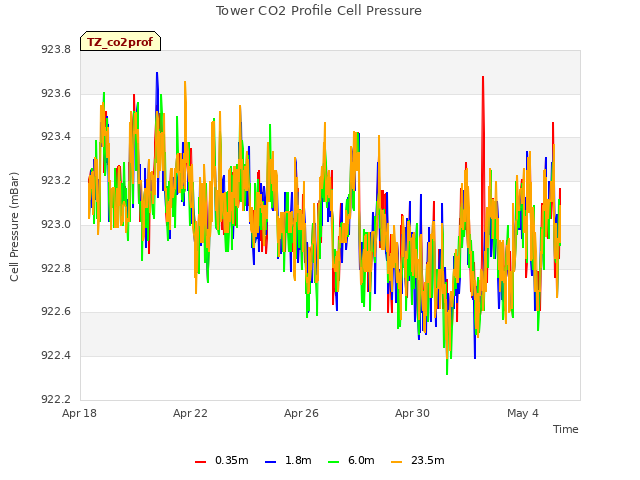Viewport: 640px width, 480px height.
Task: Click the Apr 26 axis label
Action: coord(301,413)
